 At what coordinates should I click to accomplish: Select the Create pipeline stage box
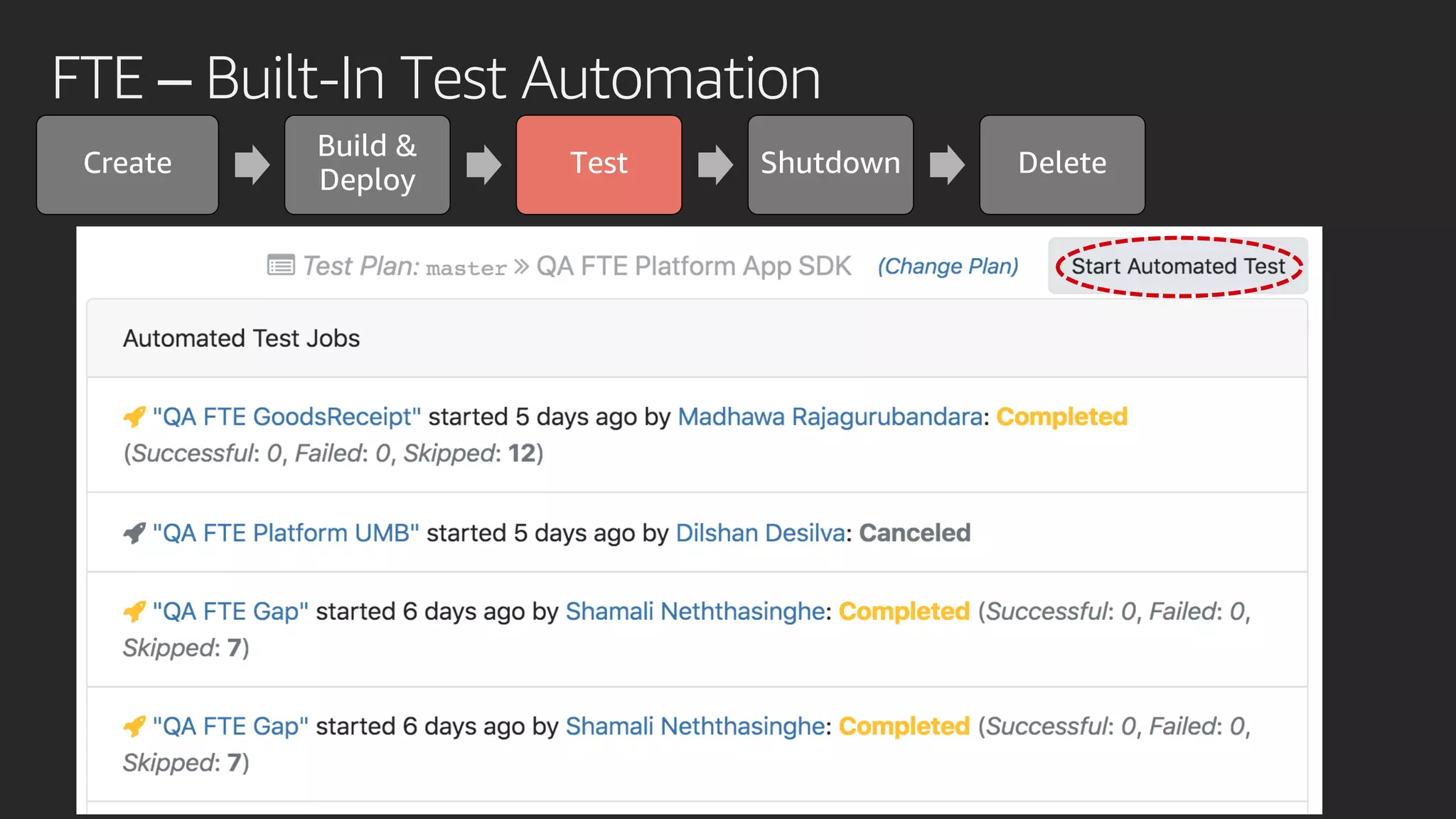click(x=127, y=165)
